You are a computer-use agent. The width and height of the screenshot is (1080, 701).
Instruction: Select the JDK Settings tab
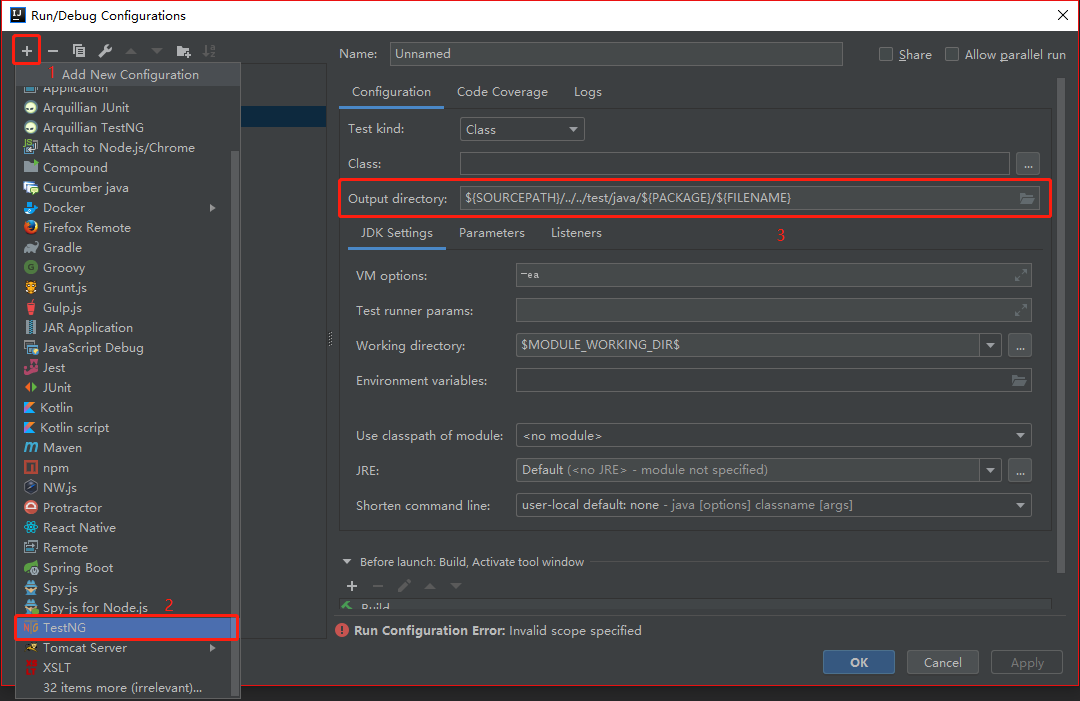397,233
